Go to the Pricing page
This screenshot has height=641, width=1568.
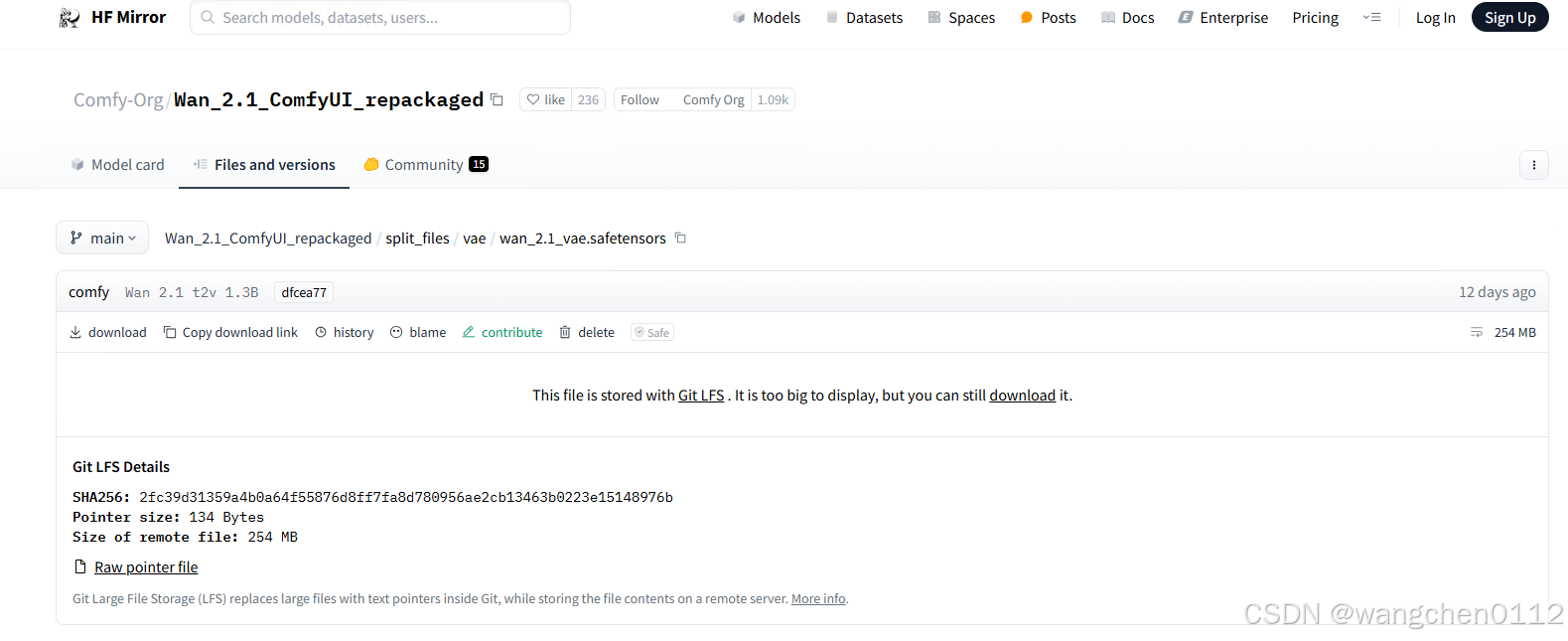tap(1315, 18)
